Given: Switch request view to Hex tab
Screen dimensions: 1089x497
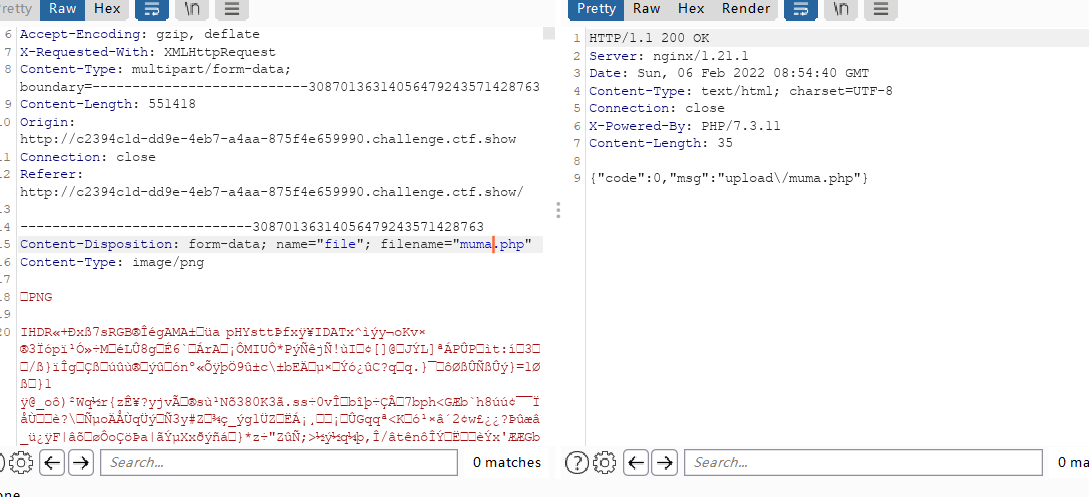Looking at the screenshot, I should (107, 9).
